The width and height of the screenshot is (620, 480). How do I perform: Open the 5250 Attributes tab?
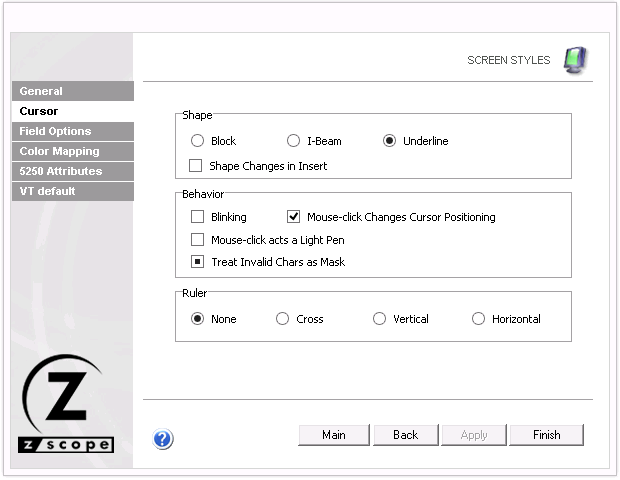point(72,171)
